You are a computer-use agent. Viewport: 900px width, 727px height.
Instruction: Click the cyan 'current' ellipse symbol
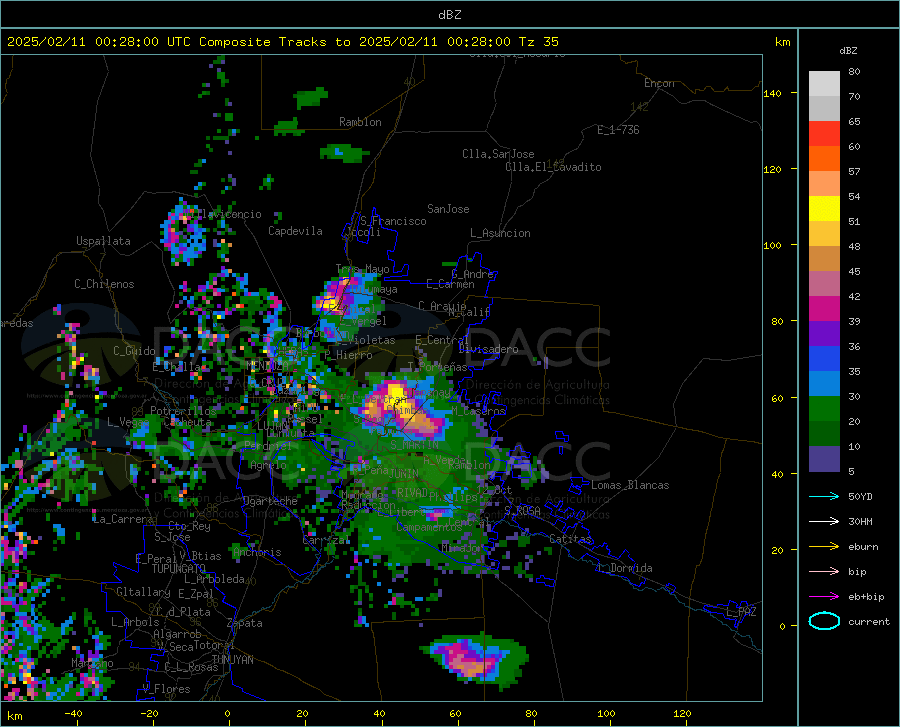824,621
